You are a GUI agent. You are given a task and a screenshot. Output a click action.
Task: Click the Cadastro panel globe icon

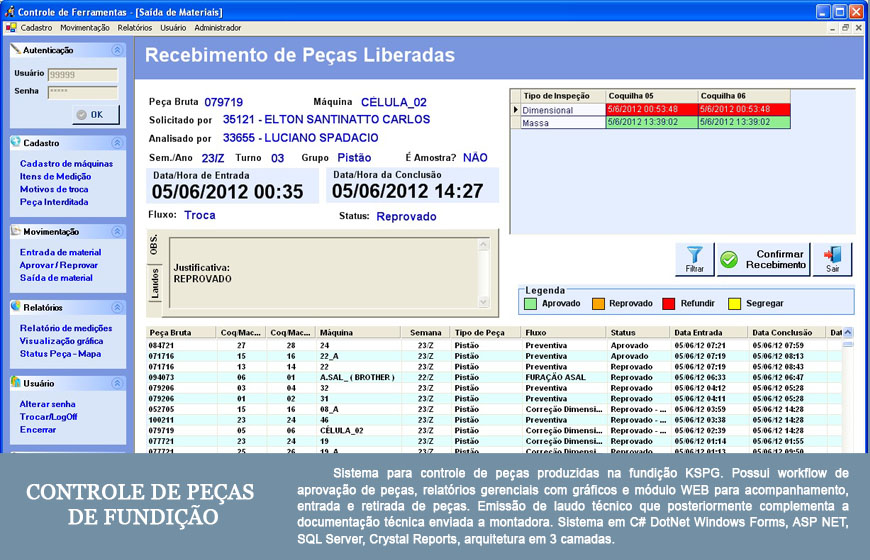point(16,142)
